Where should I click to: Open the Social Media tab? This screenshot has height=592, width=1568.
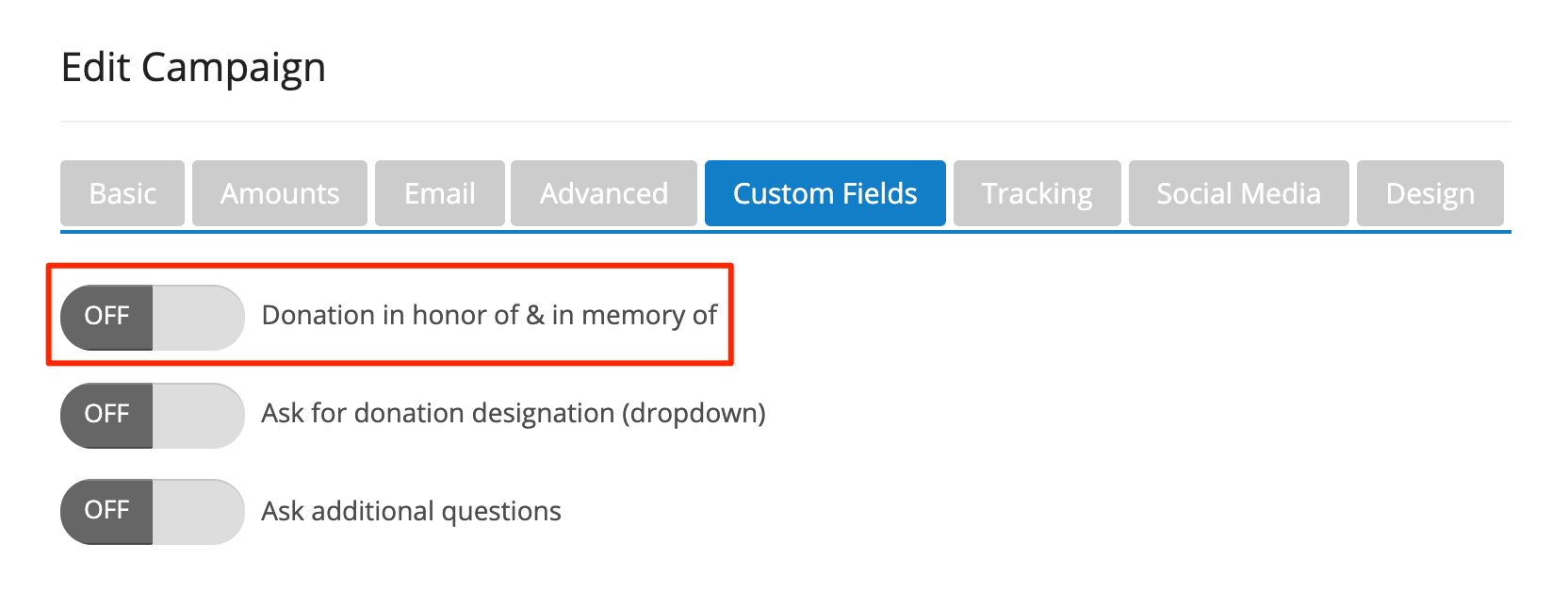pyautogui.click(x=1239, y=193)
